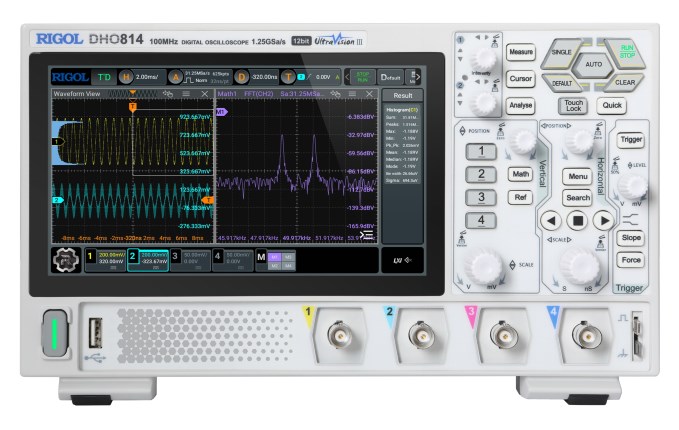Toggle channel 2 with hardware button 2

click(x=481, y=175)
